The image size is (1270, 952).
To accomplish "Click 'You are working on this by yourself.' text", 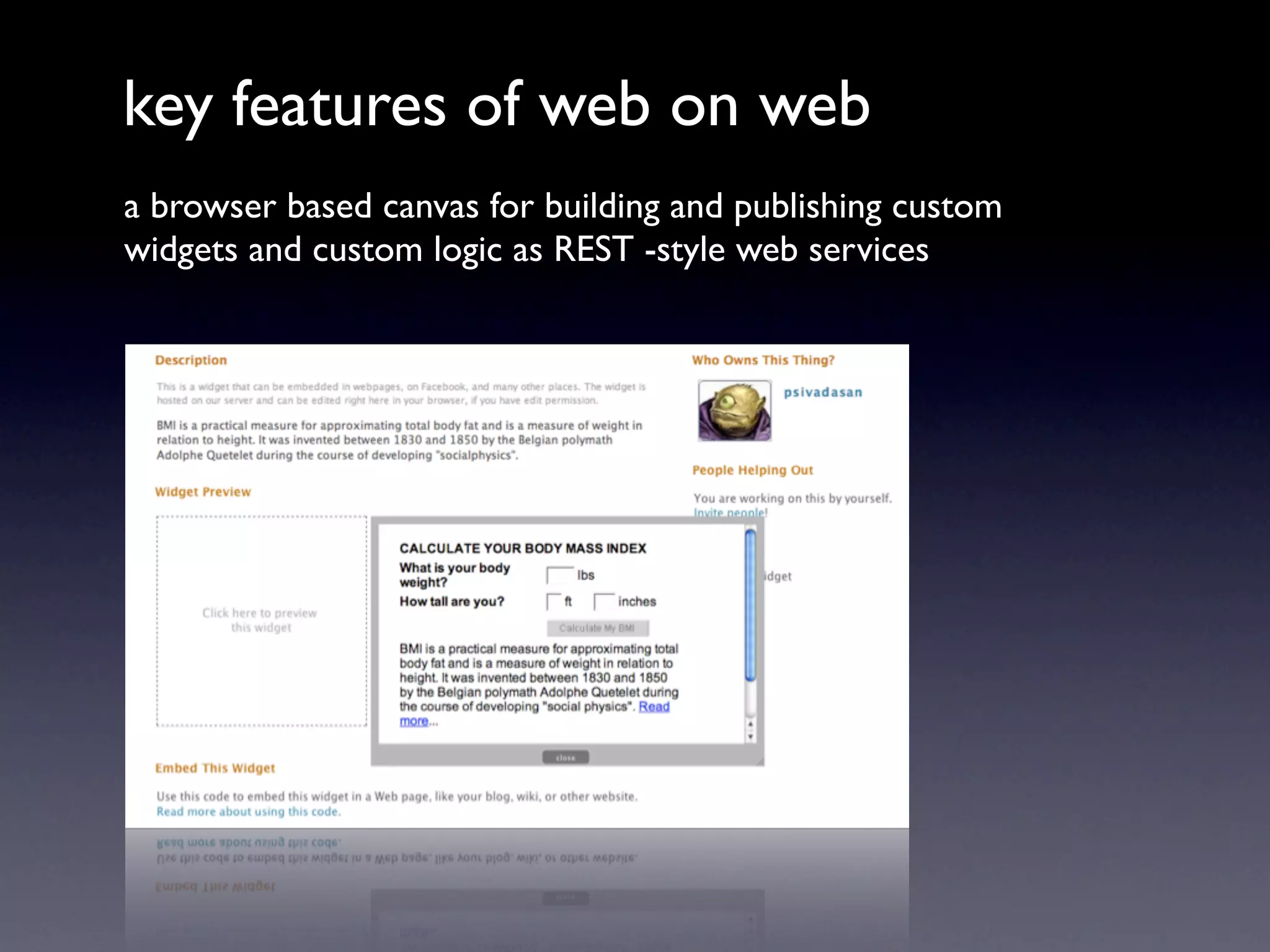I will pos(793,498).
